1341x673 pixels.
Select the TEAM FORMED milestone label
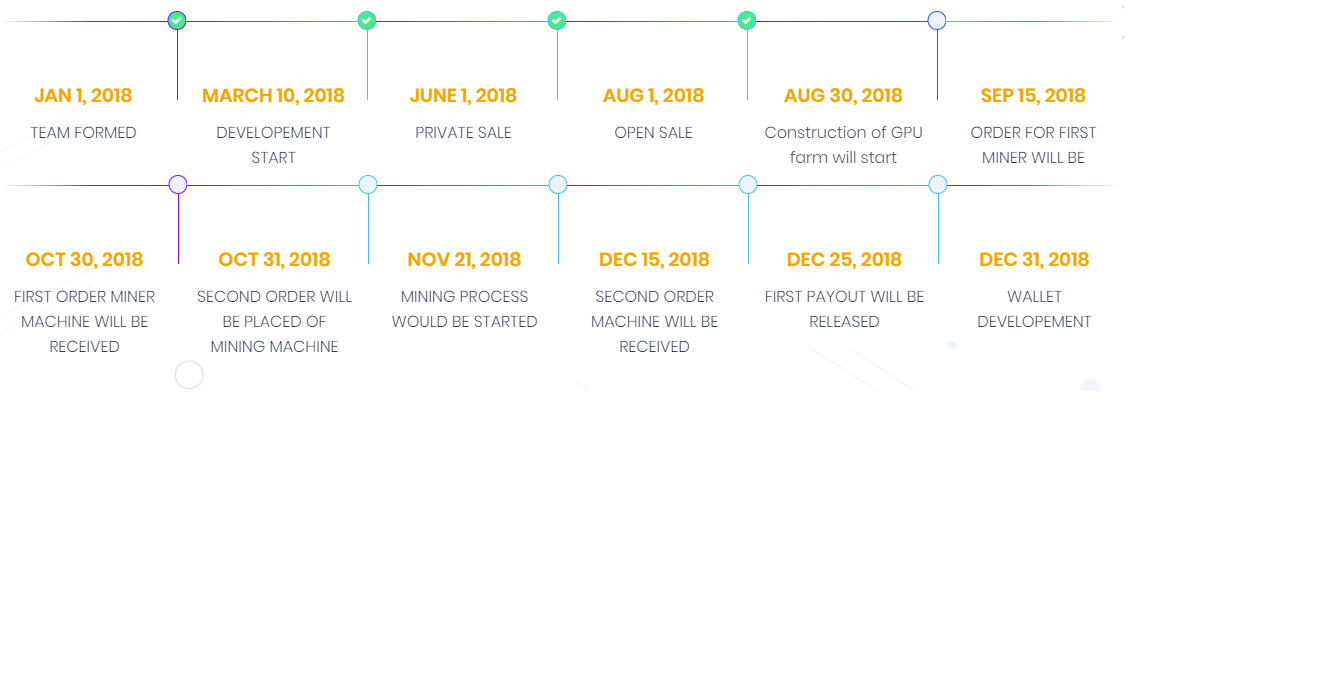(83, 133)
